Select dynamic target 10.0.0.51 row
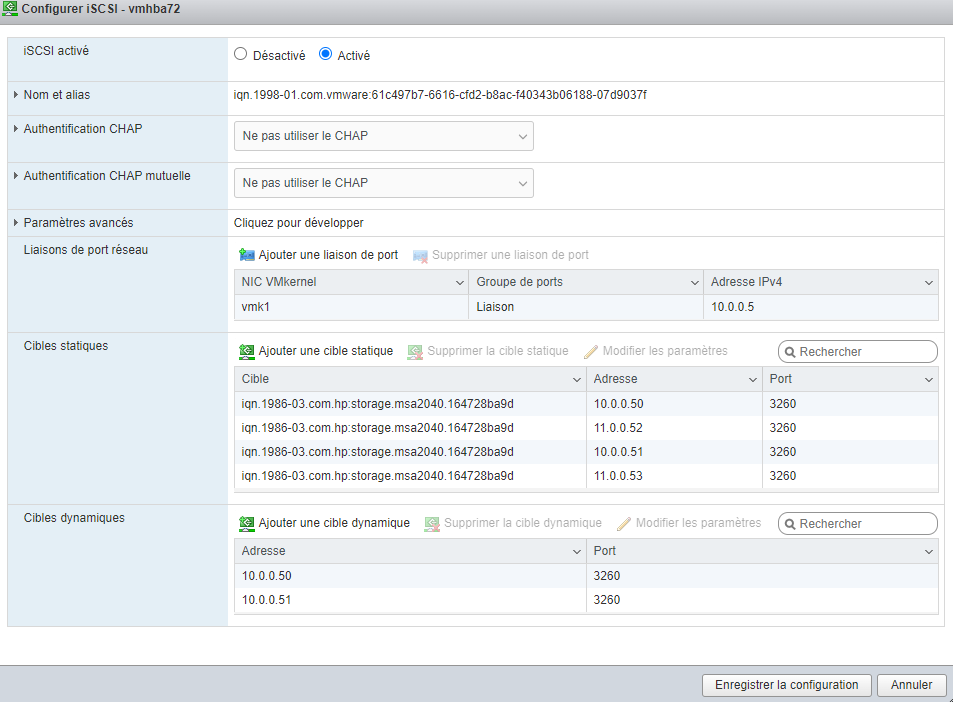 [x=587, y=600]
